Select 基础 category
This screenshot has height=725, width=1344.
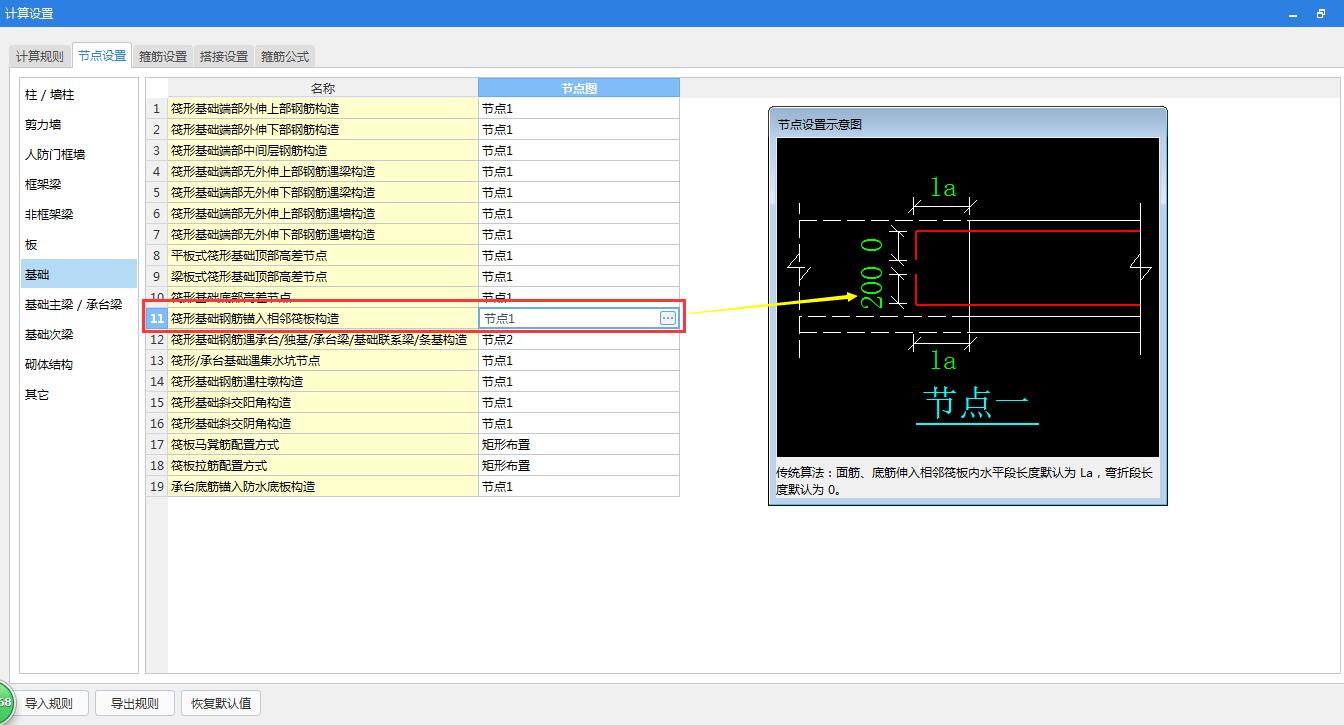[79, 274]
